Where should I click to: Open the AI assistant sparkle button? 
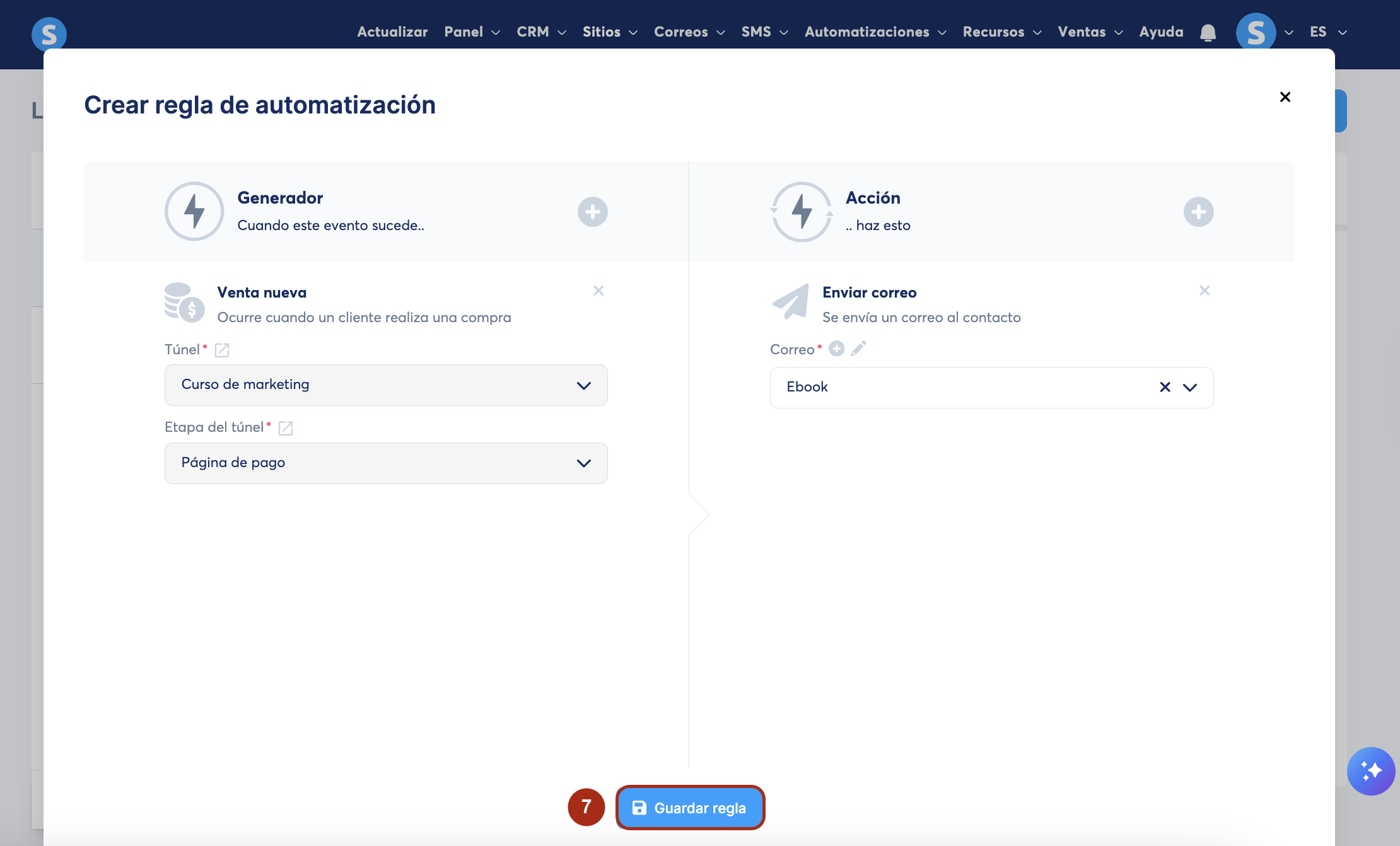(1370, 770)
